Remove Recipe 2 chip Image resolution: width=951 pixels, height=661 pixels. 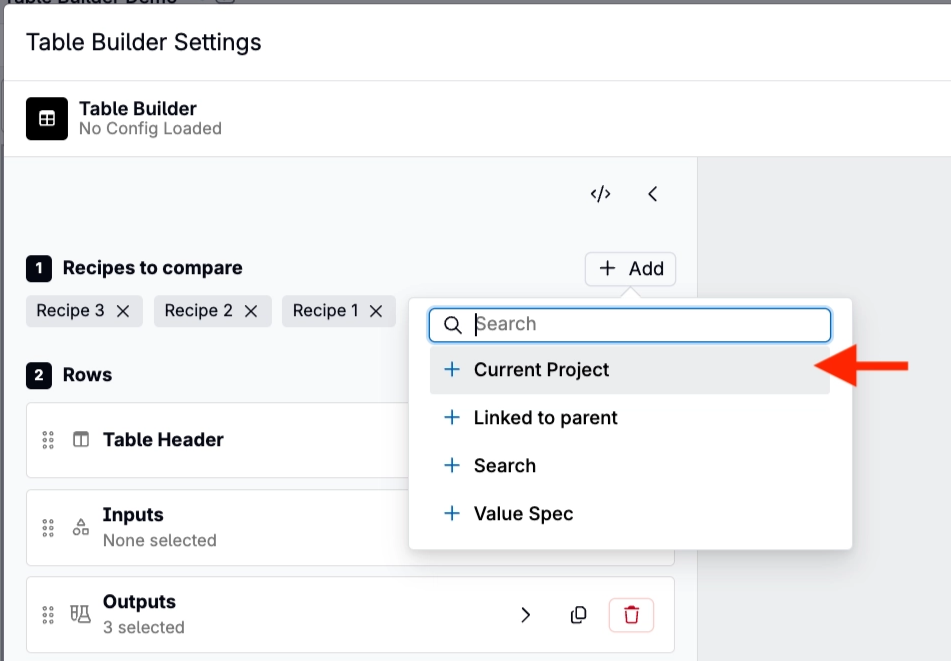coord(251,311)
